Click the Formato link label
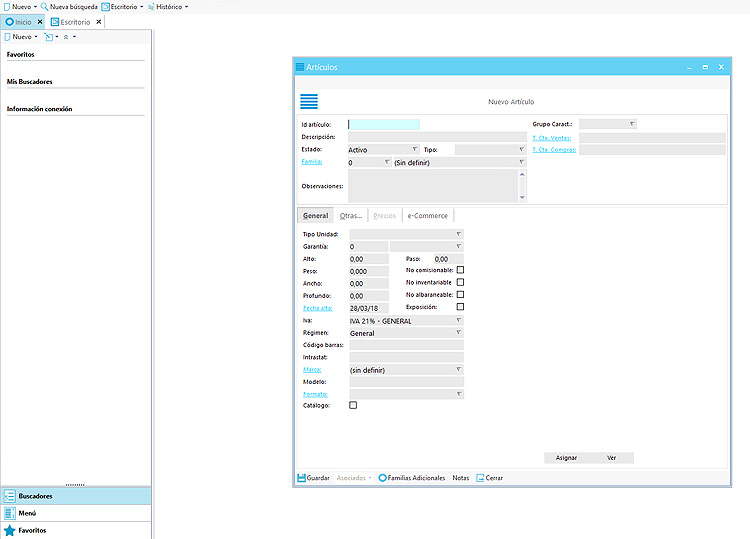Image resolution: width=750 pixels, height=539 pixels. coord(315,395)
